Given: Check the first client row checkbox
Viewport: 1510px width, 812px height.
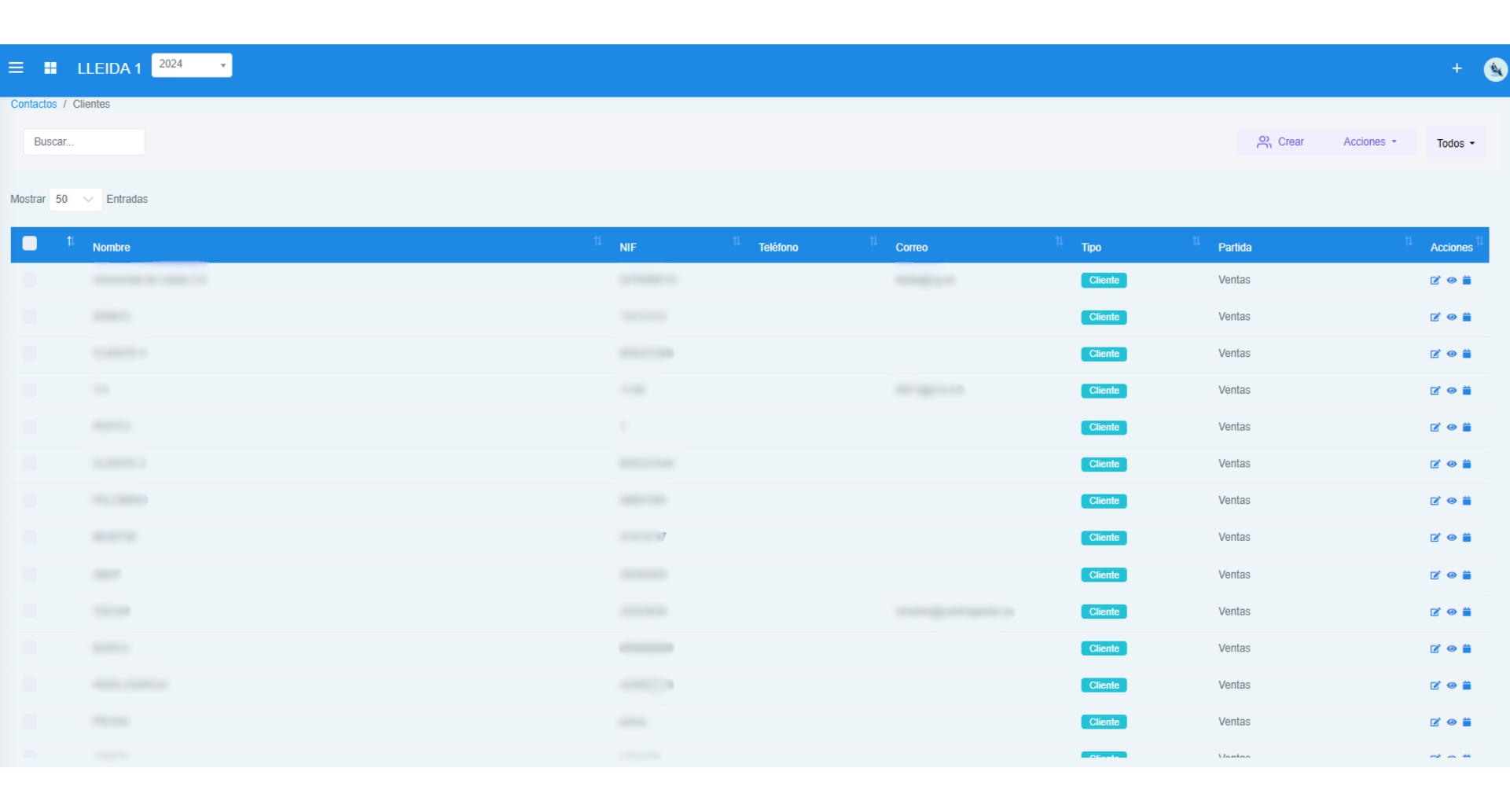Looking at the screenshot, I should point(30,280).
